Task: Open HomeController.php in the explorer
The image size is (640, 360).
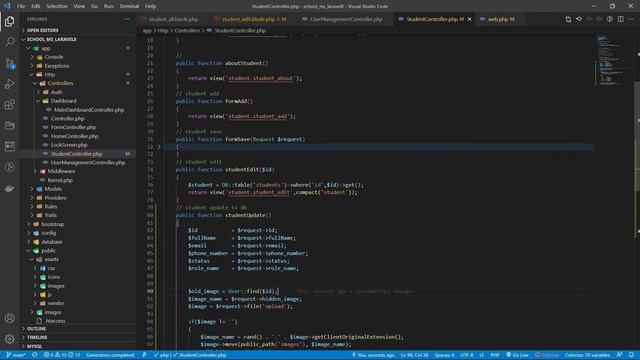Action: click(x=74, y=136)
